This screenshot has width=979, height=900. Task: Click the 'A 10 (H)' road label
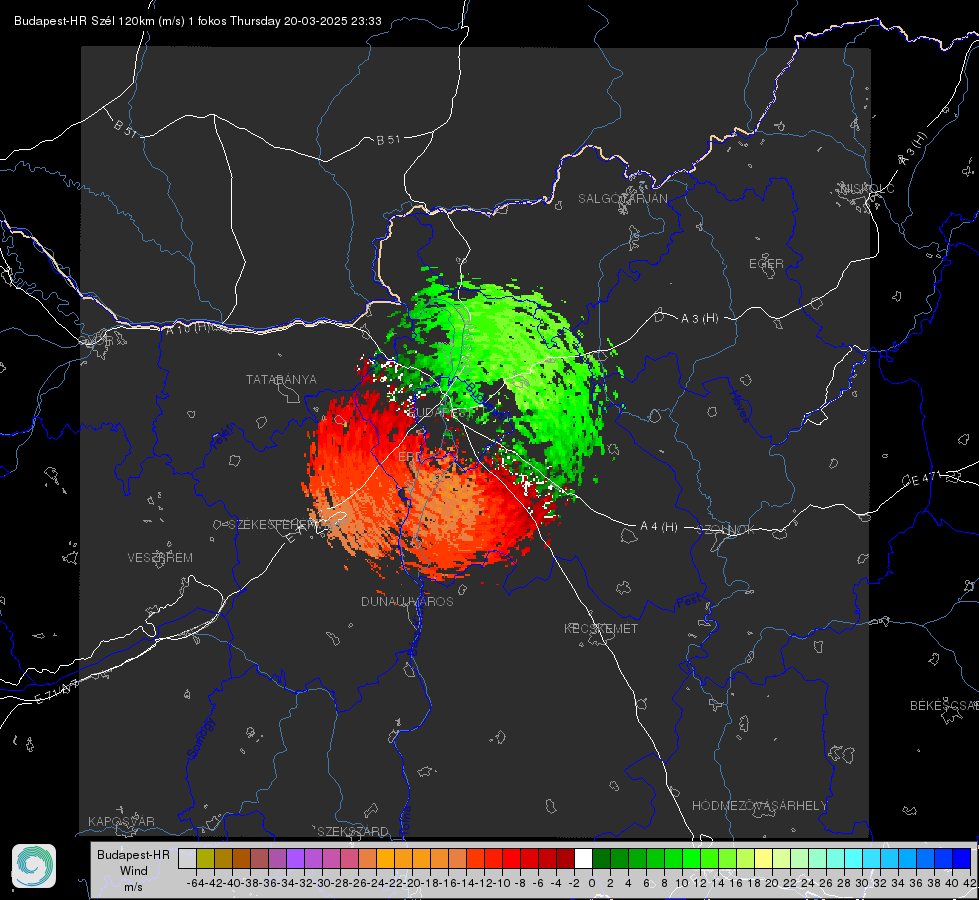tap(189, 328)
